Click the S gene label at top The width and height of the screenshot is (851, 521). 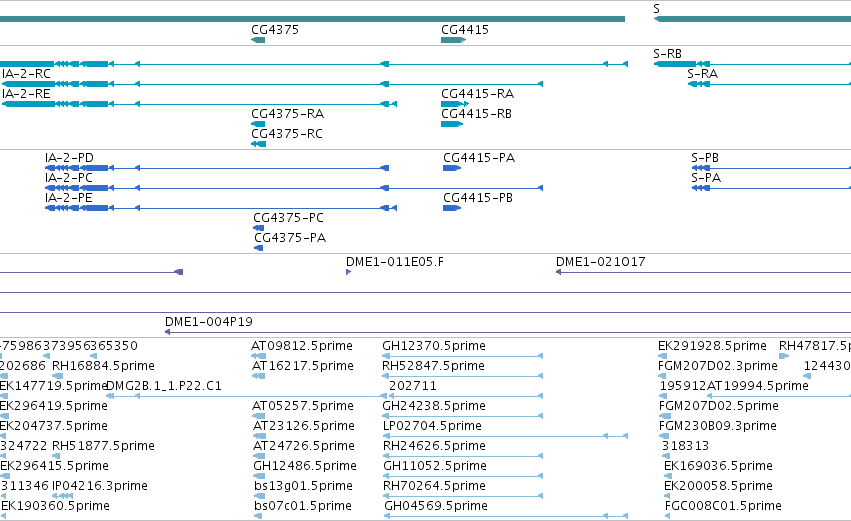click(657, 9)
